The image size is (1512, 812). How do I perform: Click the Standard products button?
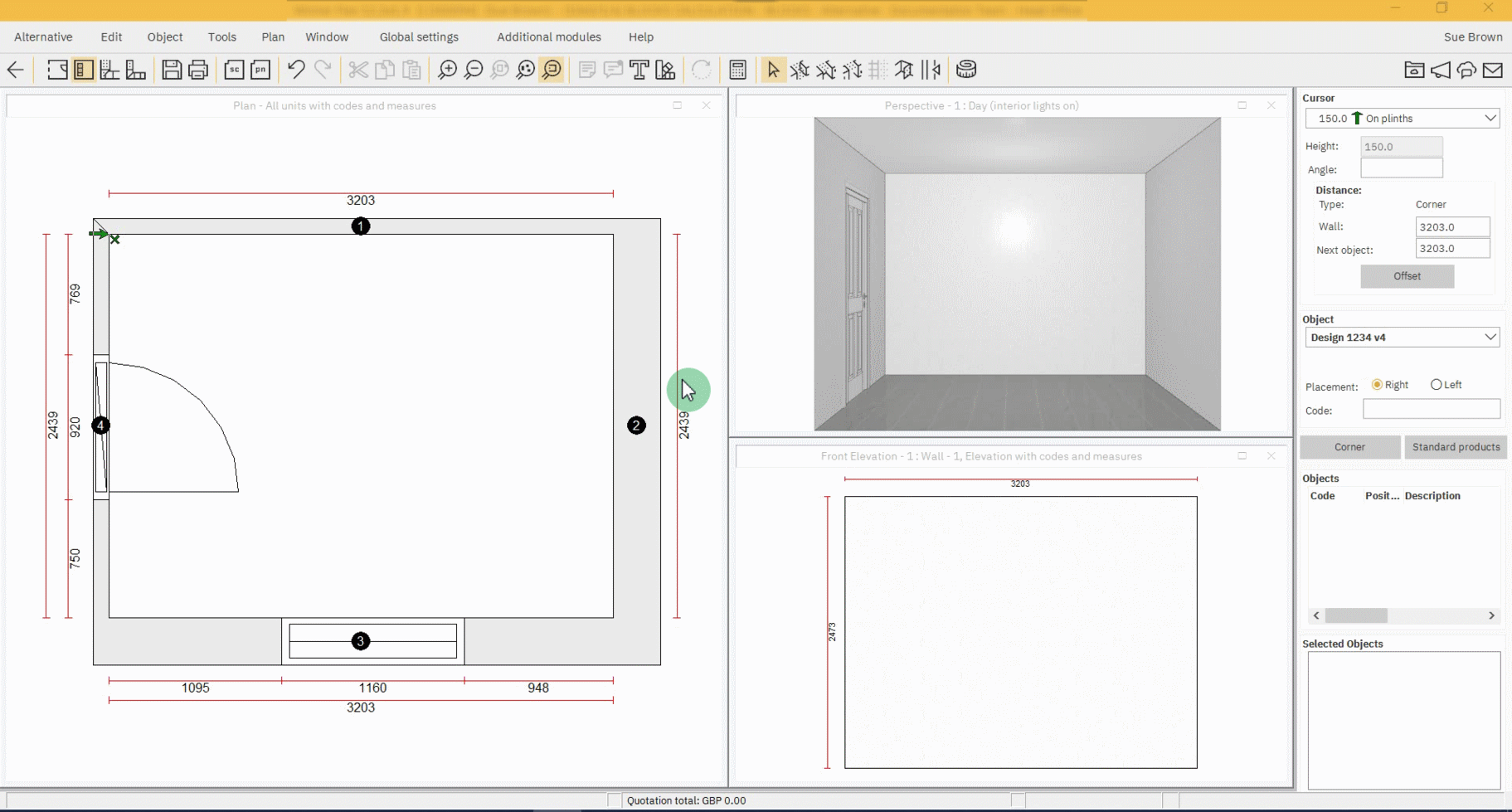[x=1456, y=447]
